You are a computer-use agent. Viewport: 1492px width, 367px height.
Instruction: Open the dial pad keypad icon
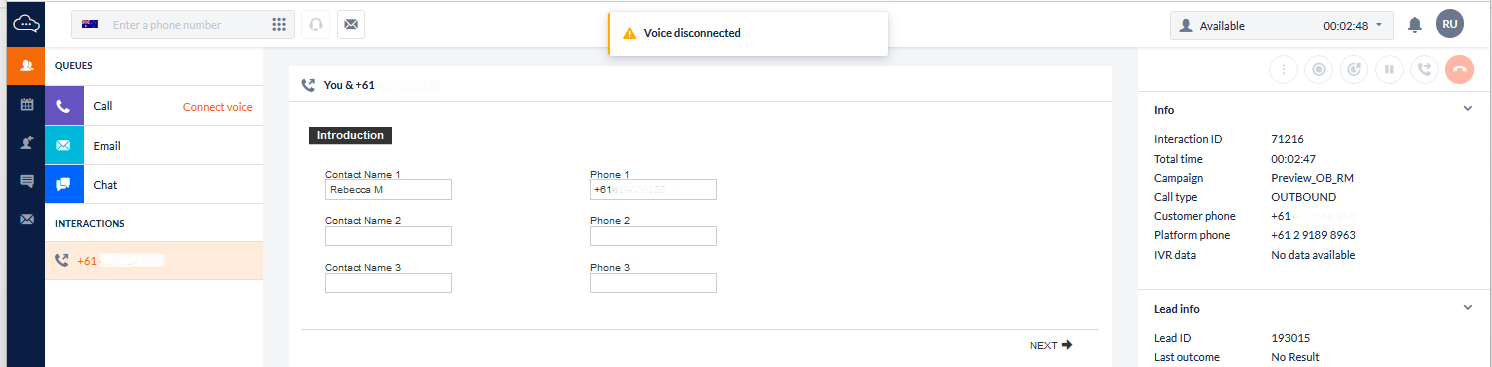coord(279,25)
